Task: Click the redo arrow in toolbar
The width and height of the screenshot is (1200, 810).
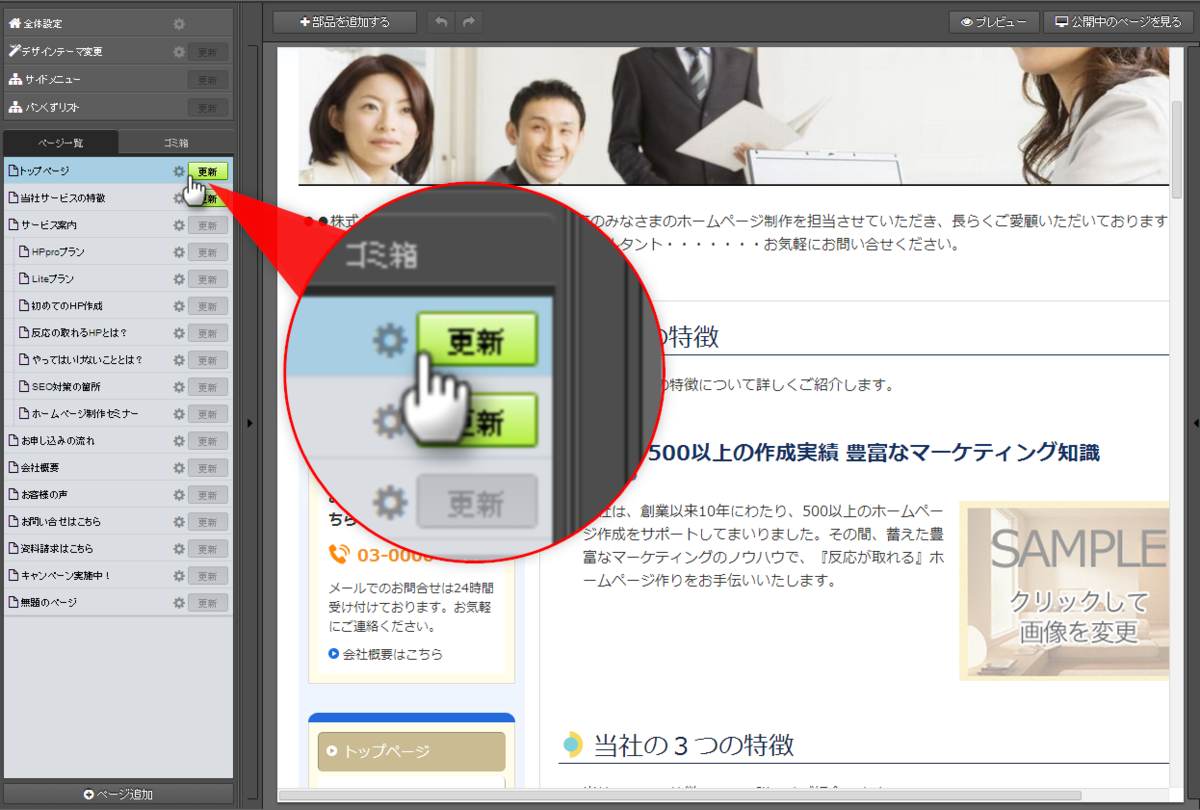Action: [468, 22]
